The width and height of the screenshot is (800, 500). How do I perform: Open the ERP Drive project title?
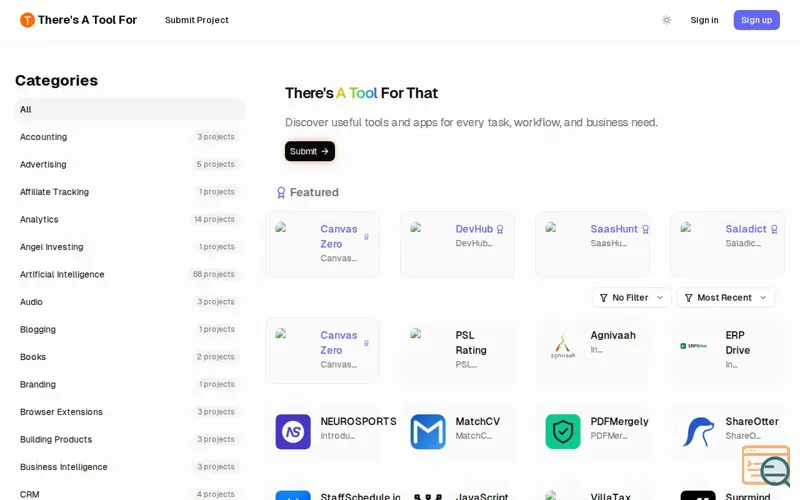(x=737, y=343)
